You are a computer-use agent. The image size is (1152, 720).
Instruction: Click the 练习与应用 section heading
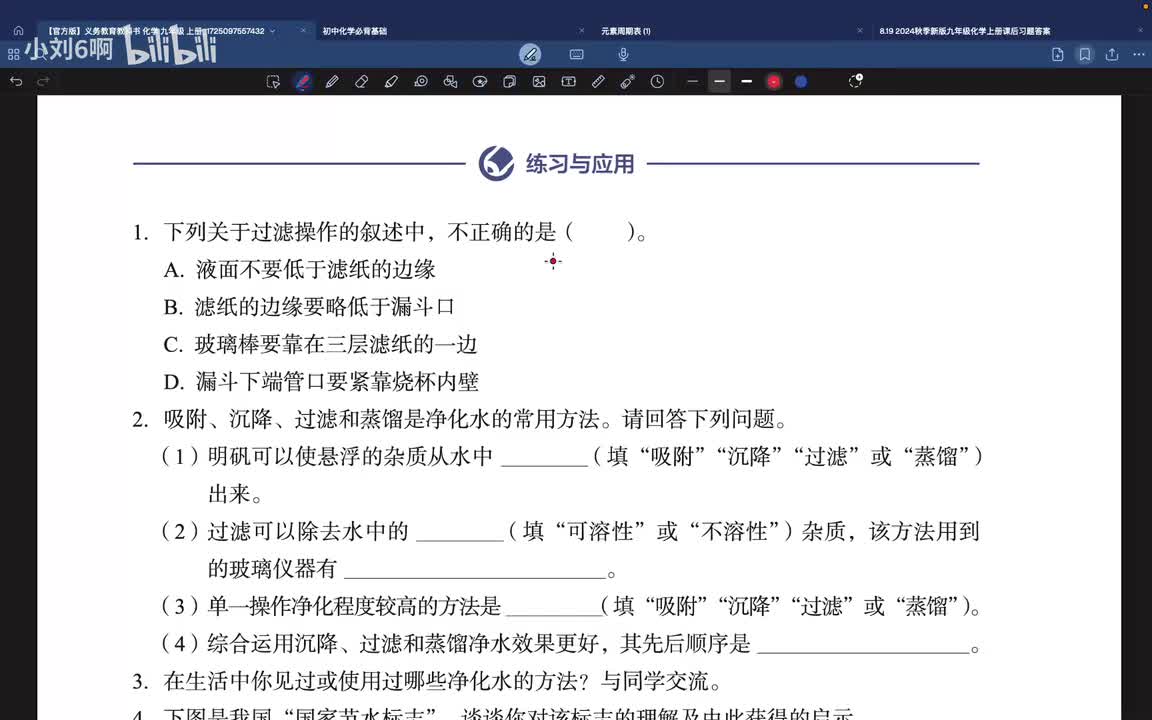click(580, 163)
